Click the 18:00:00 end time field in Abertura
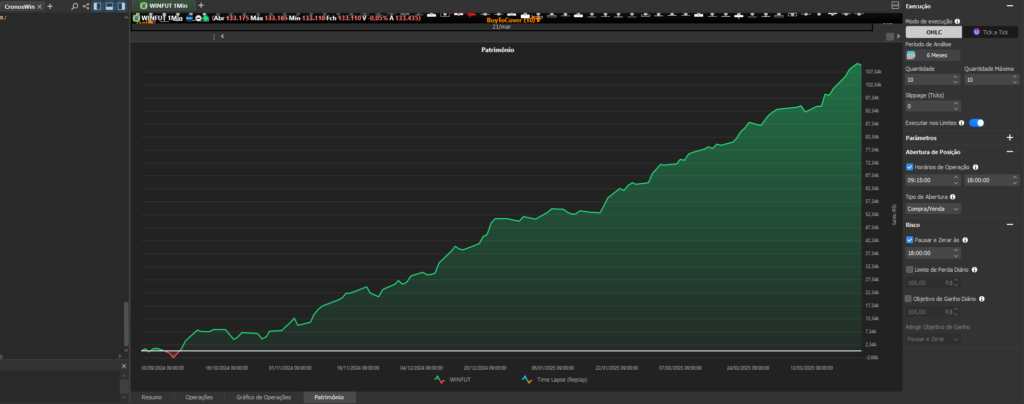 pyautogui.click(x=991, y=179)
